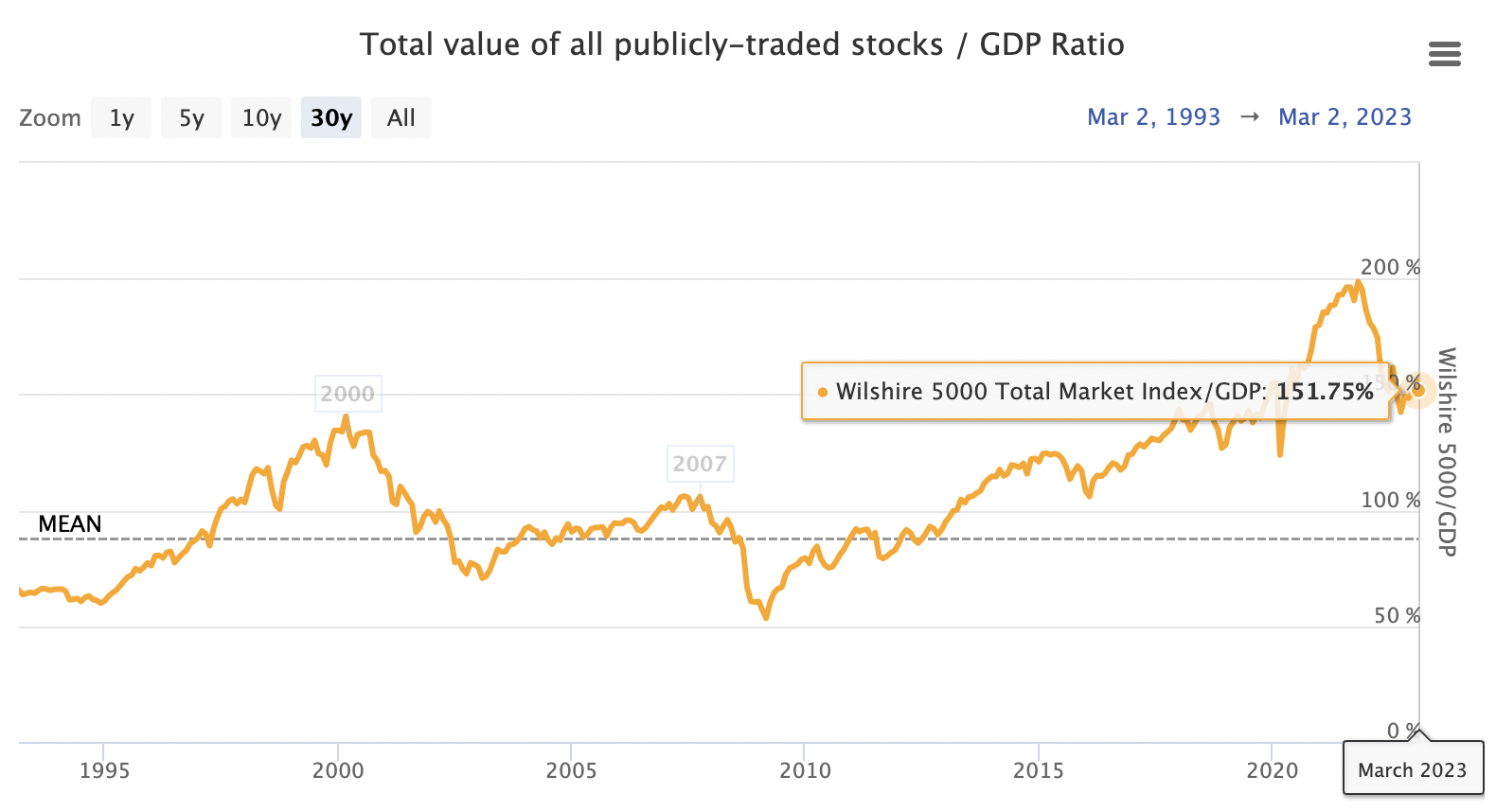Edit the end date Mar 2, 2023
Screen dimensions: 1496x812
1345,117
